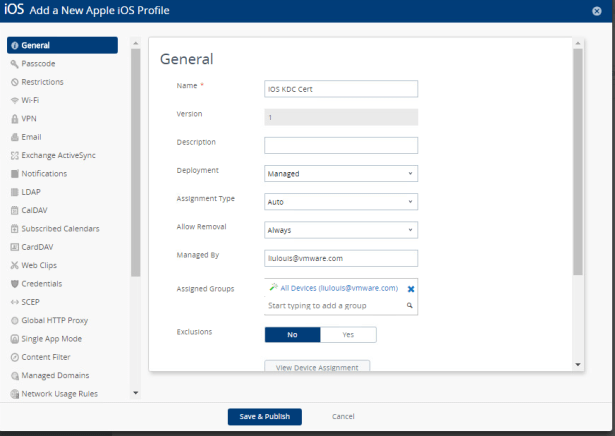The width and height of the screenshot is (615, 436).
Task: Remove All Devices group with X icon
Action: 410,289
